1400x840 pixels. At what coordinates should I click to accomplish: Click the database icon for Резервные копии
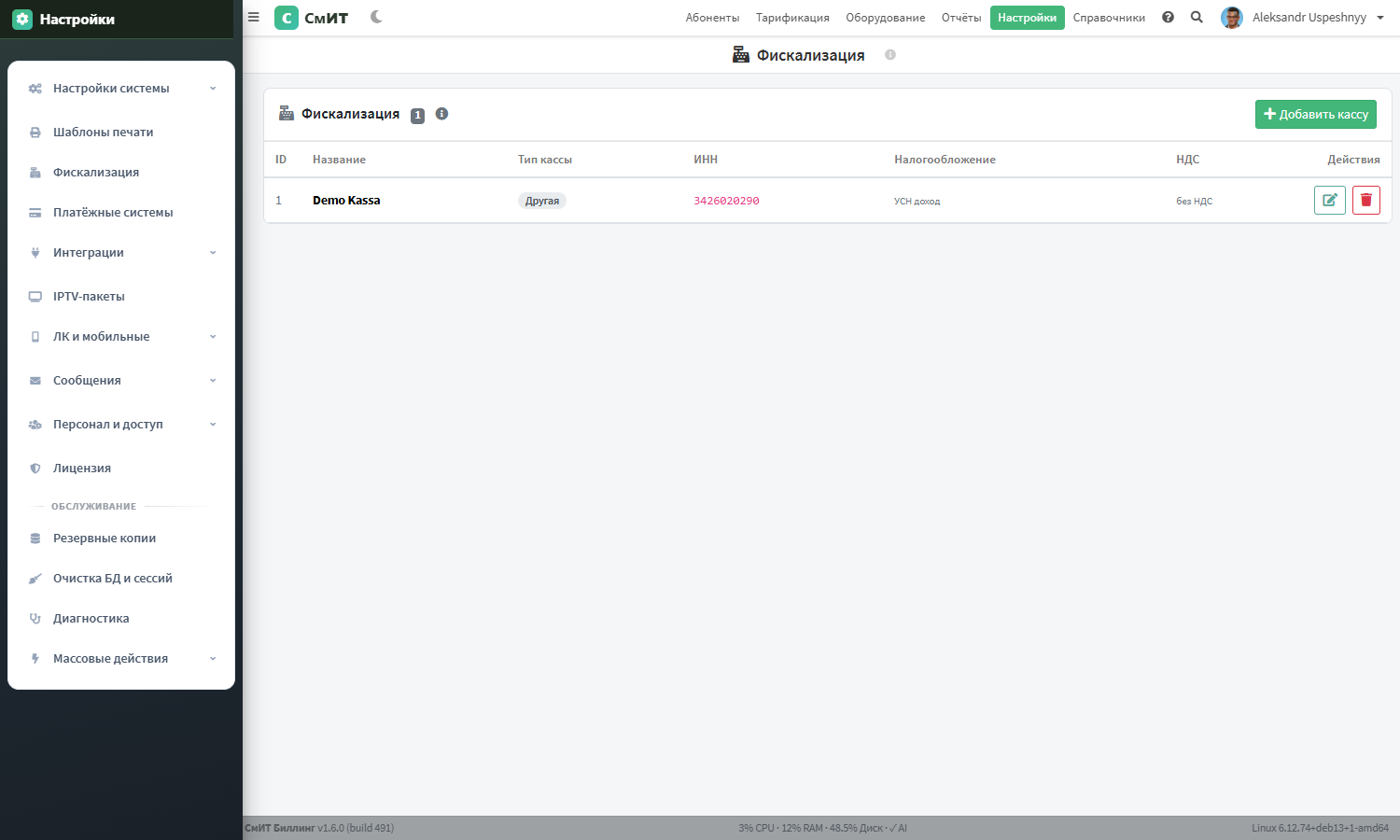(x=35, y=539)
